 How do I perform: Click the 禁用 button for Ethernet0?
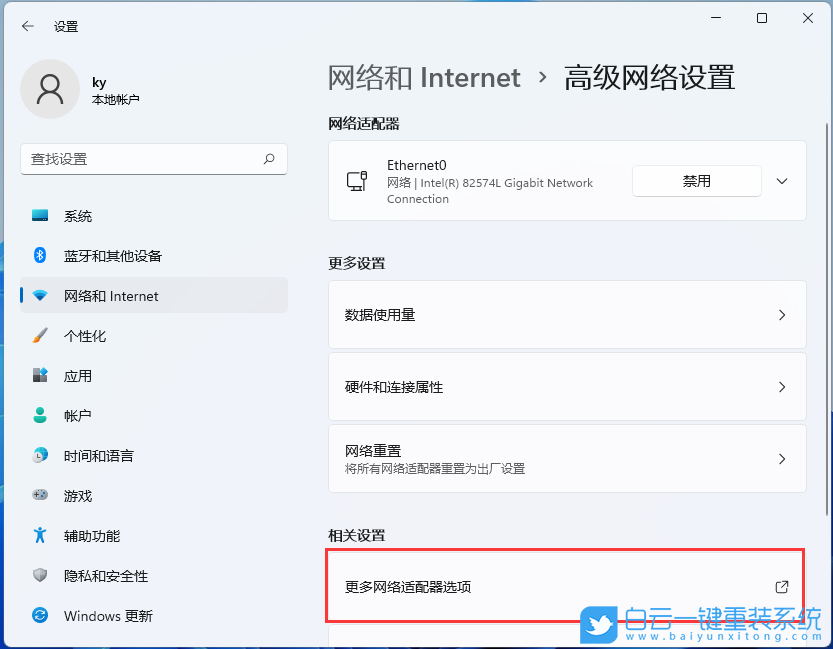(x=696, y=180)
